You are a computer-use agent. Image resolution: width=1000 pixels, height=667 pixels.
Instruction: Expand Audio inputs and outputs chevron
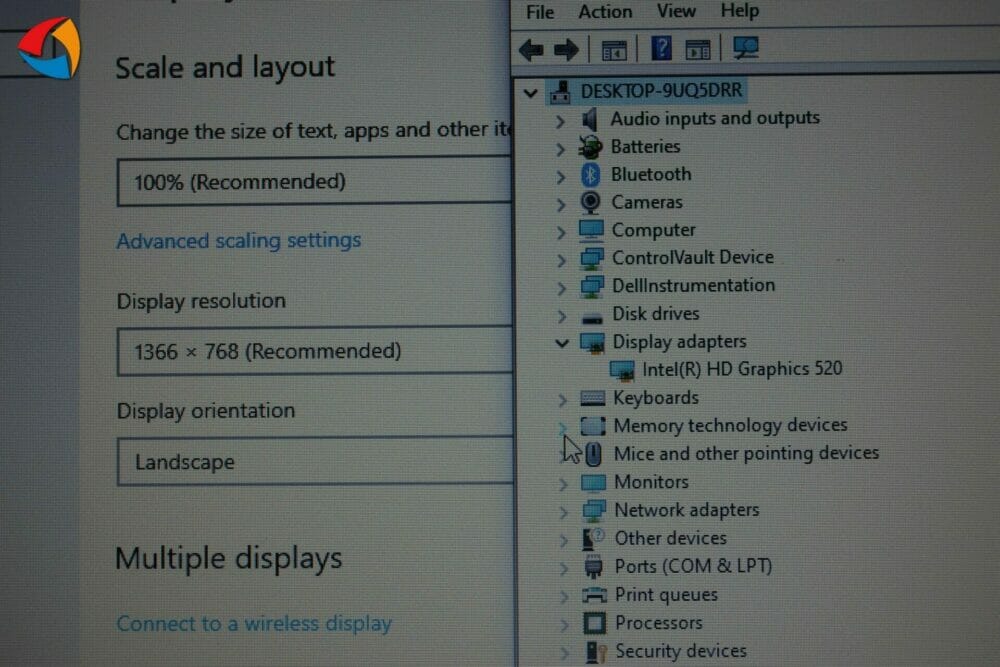560,121
